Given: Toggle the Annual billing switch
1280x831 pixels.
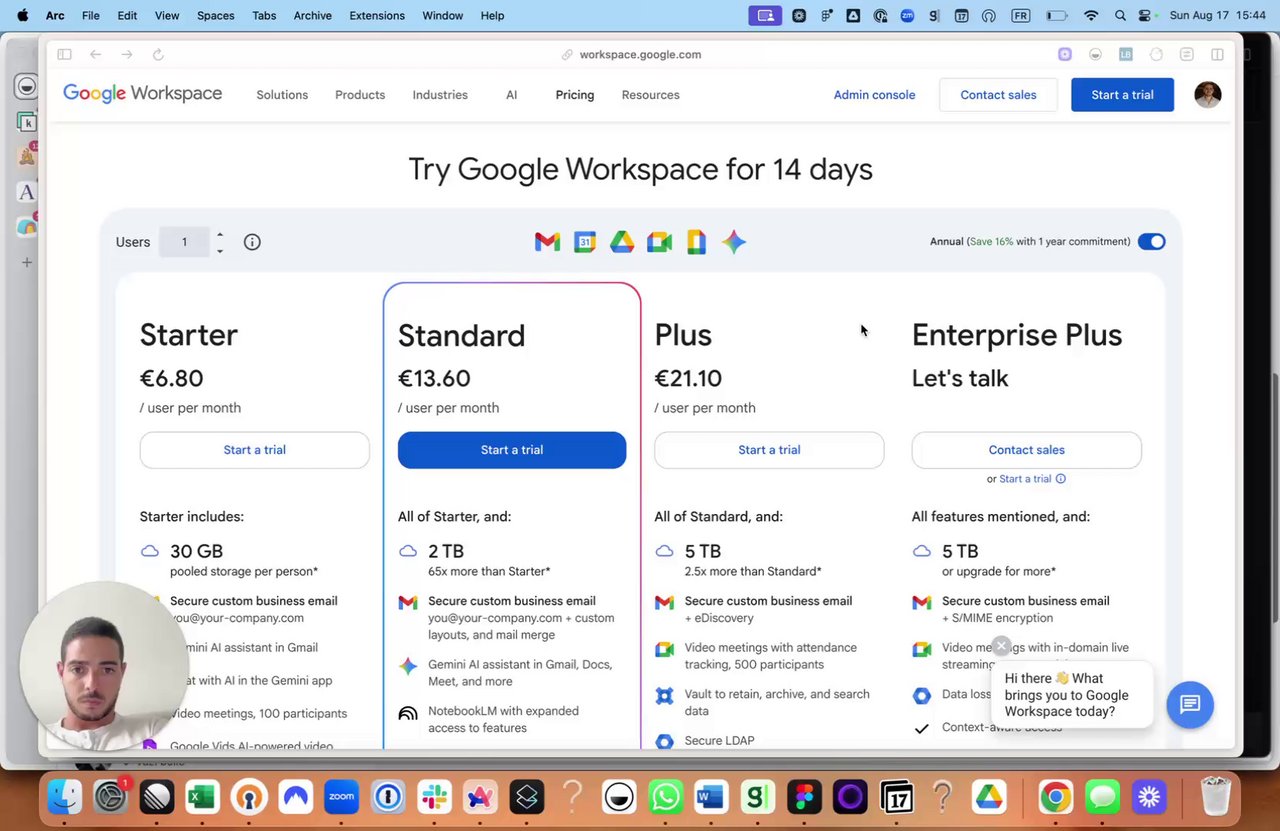Looking at the screenshot, I should (x=1151, y=242).
